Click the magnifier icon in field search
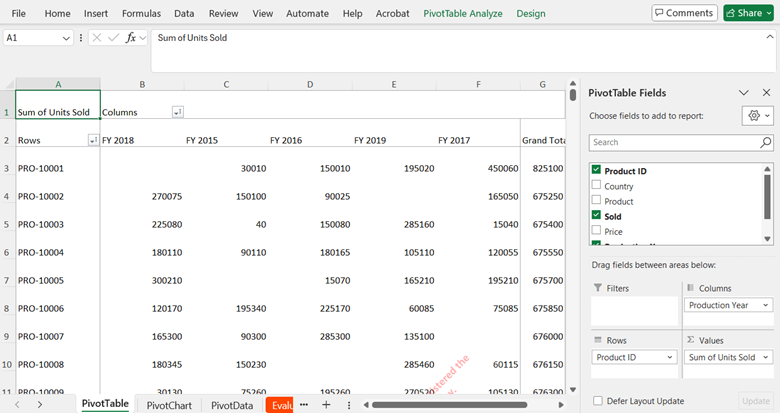Viewport: 780px width, 413px height. coord(766,142)
